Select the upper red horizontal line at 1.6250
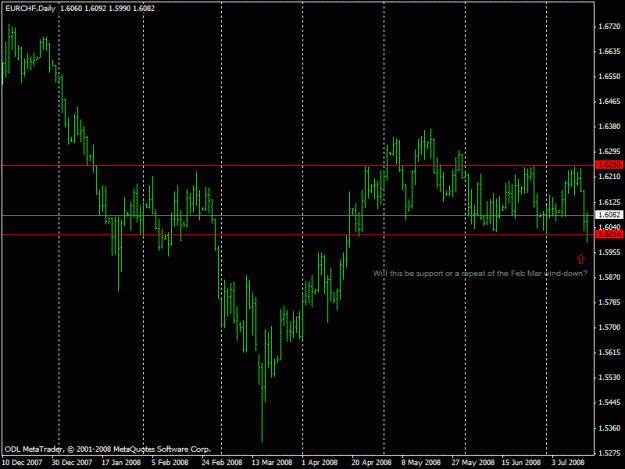 point(298,165)
